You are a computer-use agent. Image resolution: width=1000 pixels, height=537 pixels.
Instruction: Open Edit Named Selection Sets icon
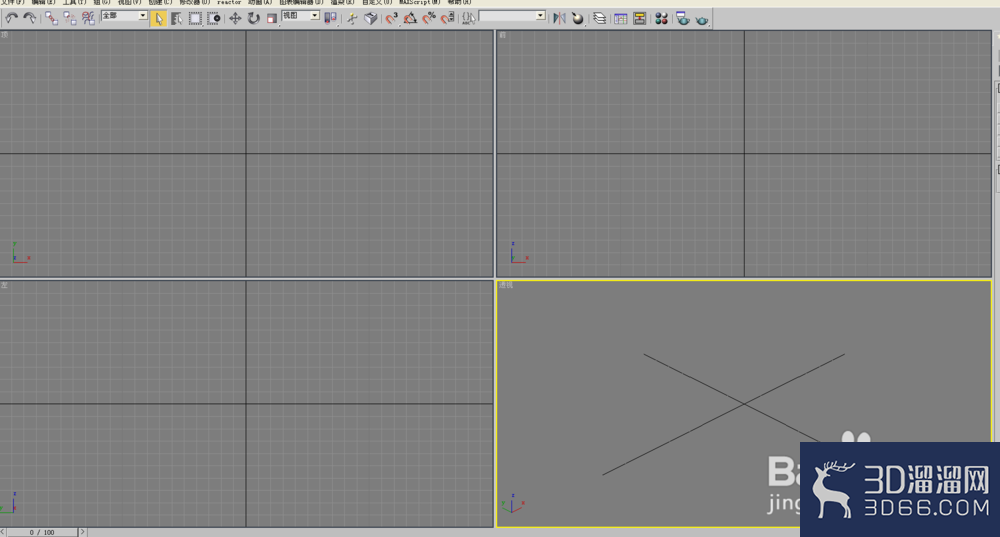pyautogui.click(x=469, y=18)
